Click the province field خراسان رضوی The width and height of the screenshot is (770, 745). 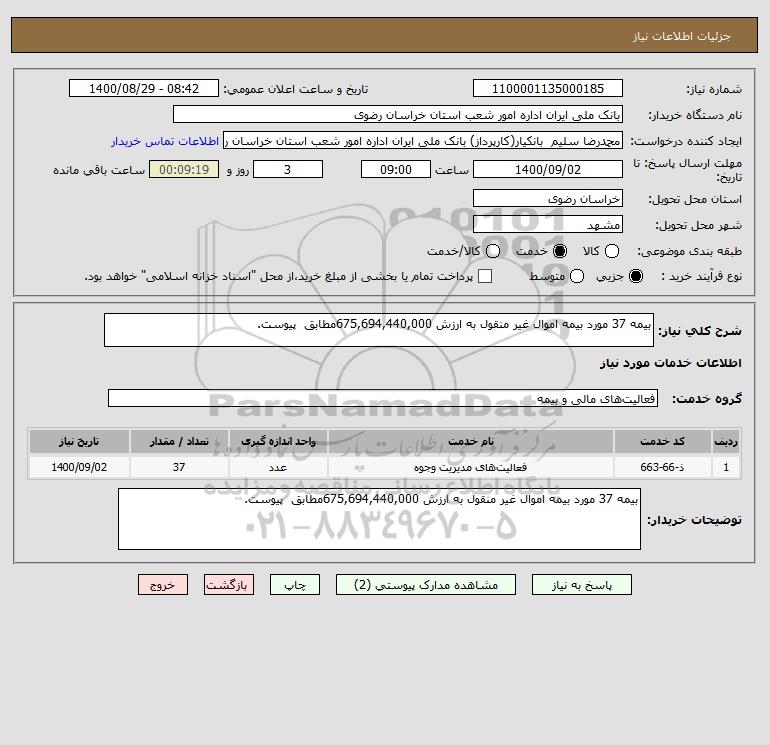pos(548,198)
